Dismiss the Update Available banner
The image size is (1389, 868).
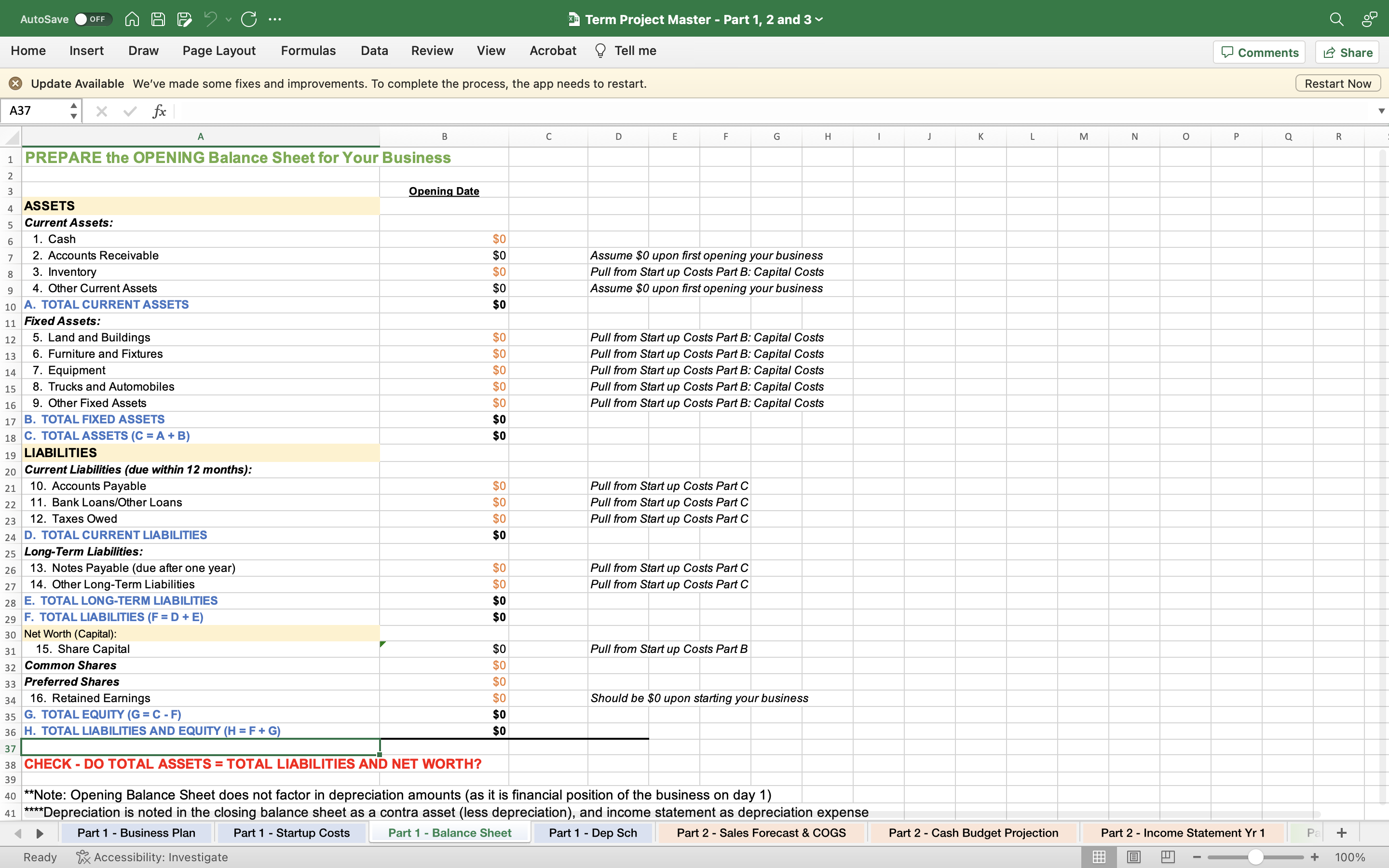(15, 83)
